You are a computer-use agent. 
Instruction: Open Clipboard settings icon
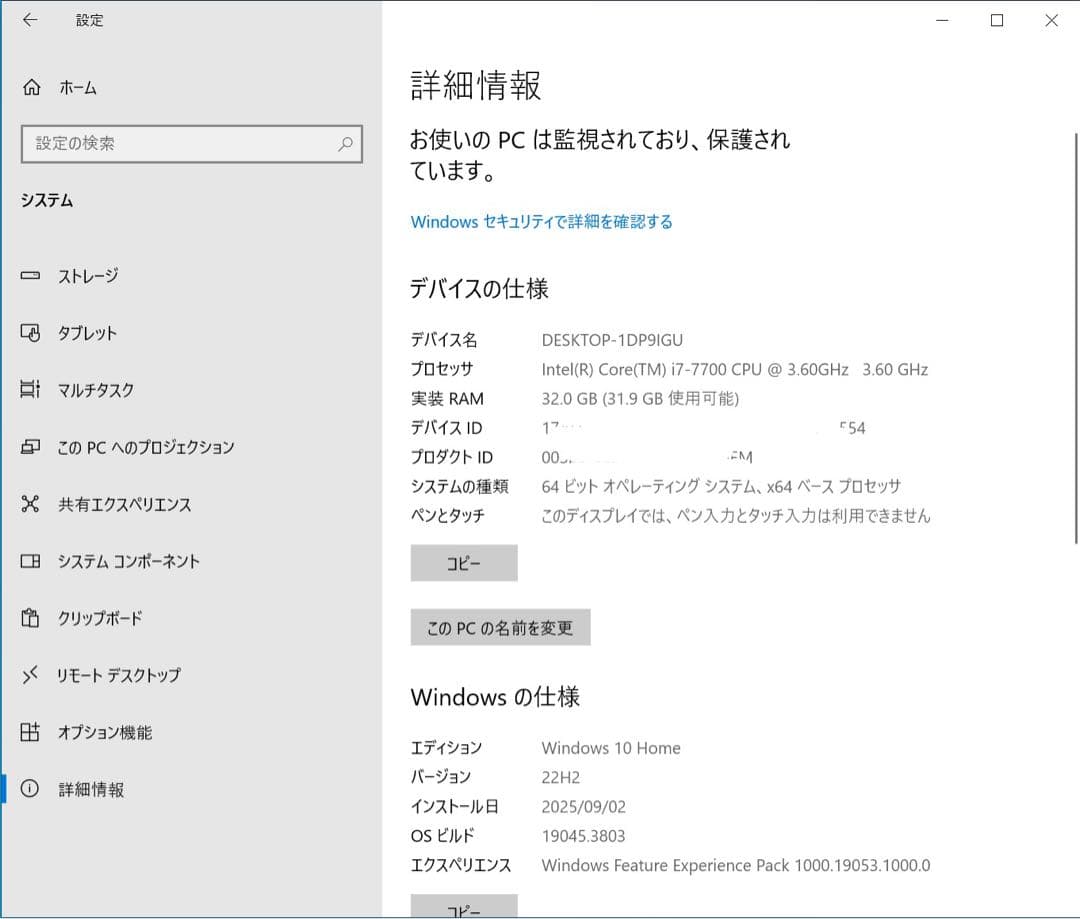tap(31, 618)
